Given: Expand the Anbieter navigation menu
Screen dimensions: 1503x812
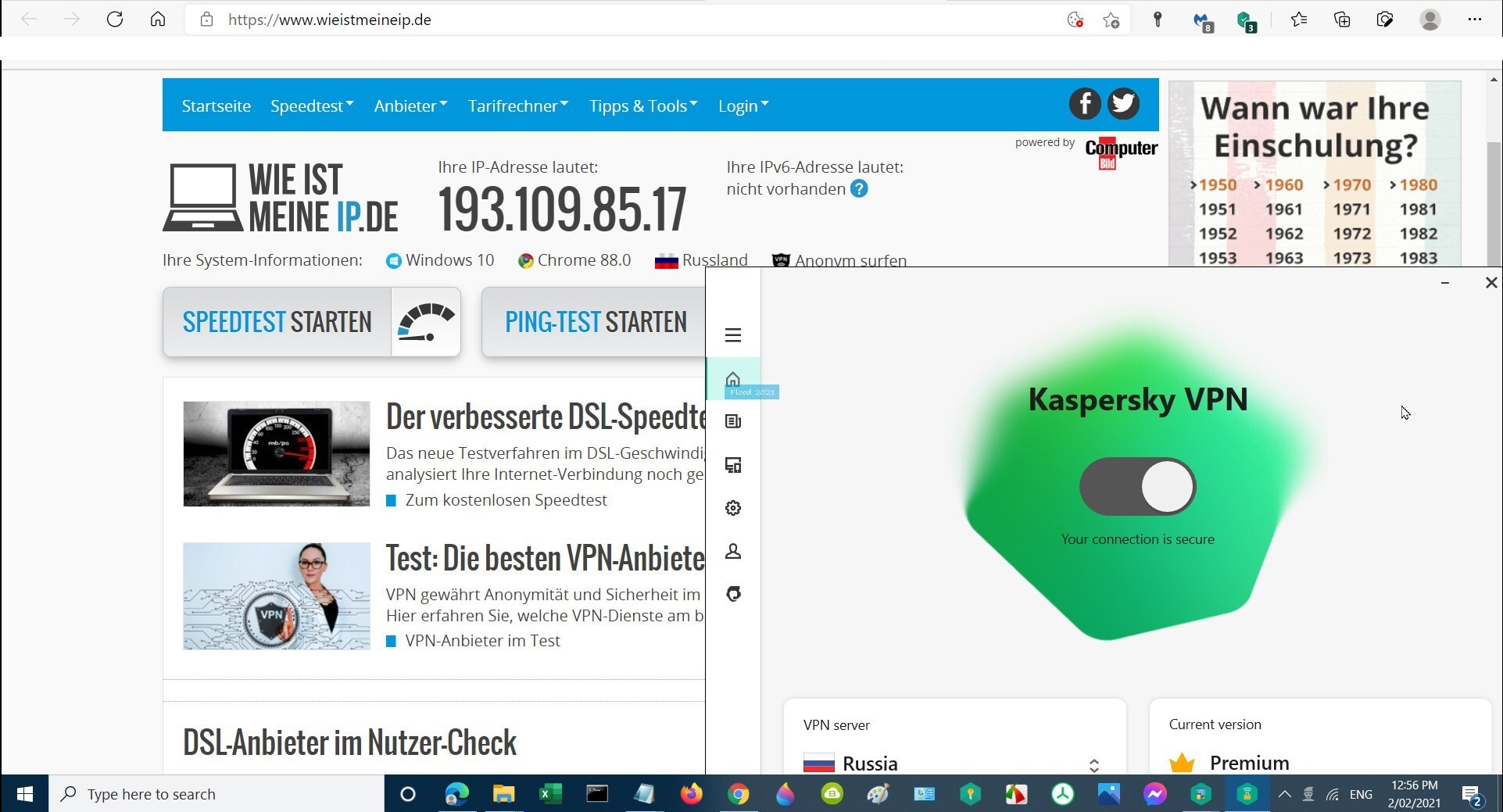Looking at the screenshot, I should point(410,106).
